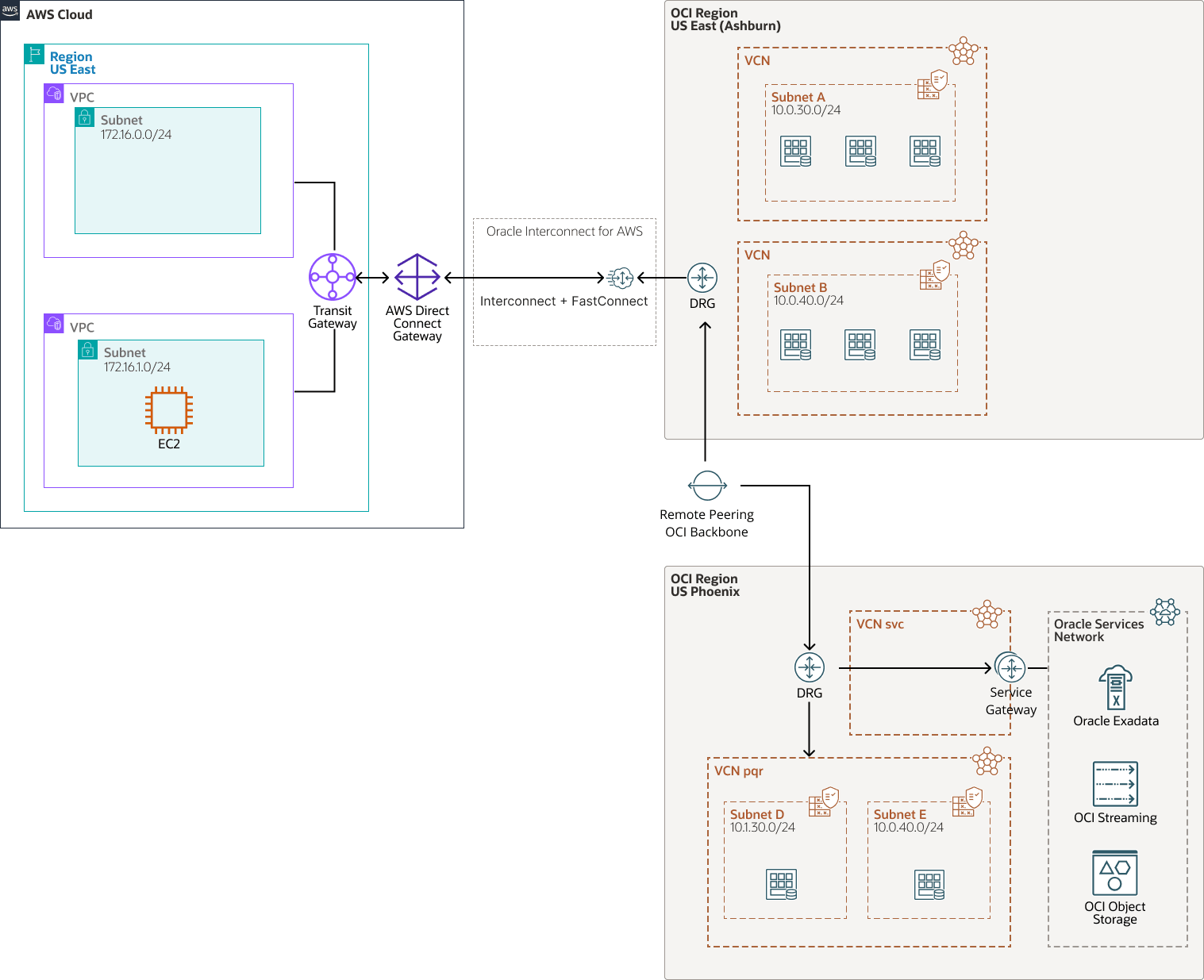1204x980 pixels.
Task: Click the '10.0.30.0/24' CIDR text
Action: (806, 110)
